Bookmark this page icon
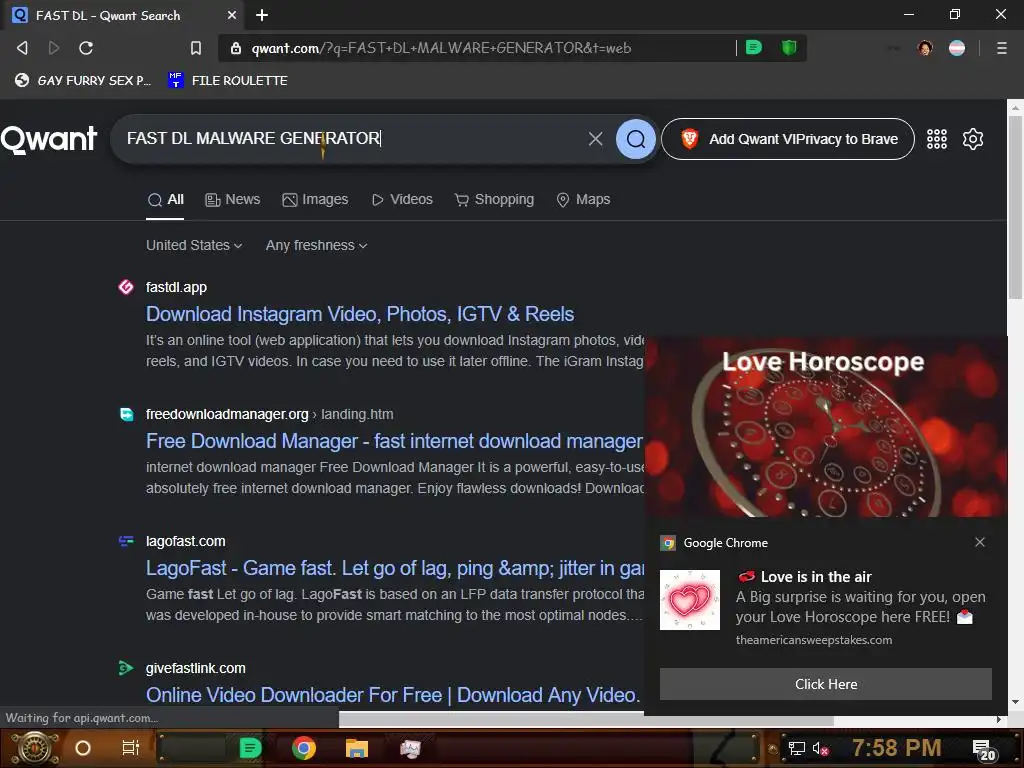 (x=195, y=48)
